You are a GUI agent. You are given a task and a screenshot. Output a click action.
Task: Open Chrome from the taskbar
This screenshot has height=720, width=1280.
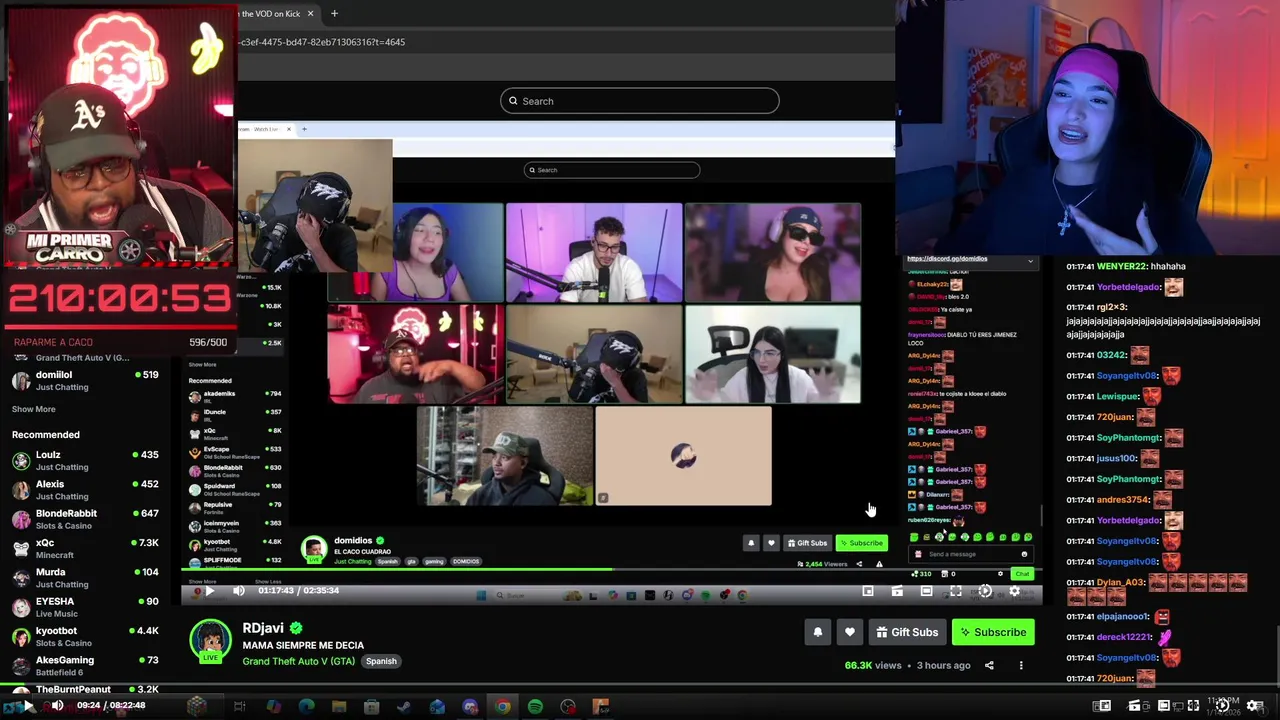pos(502,707)
